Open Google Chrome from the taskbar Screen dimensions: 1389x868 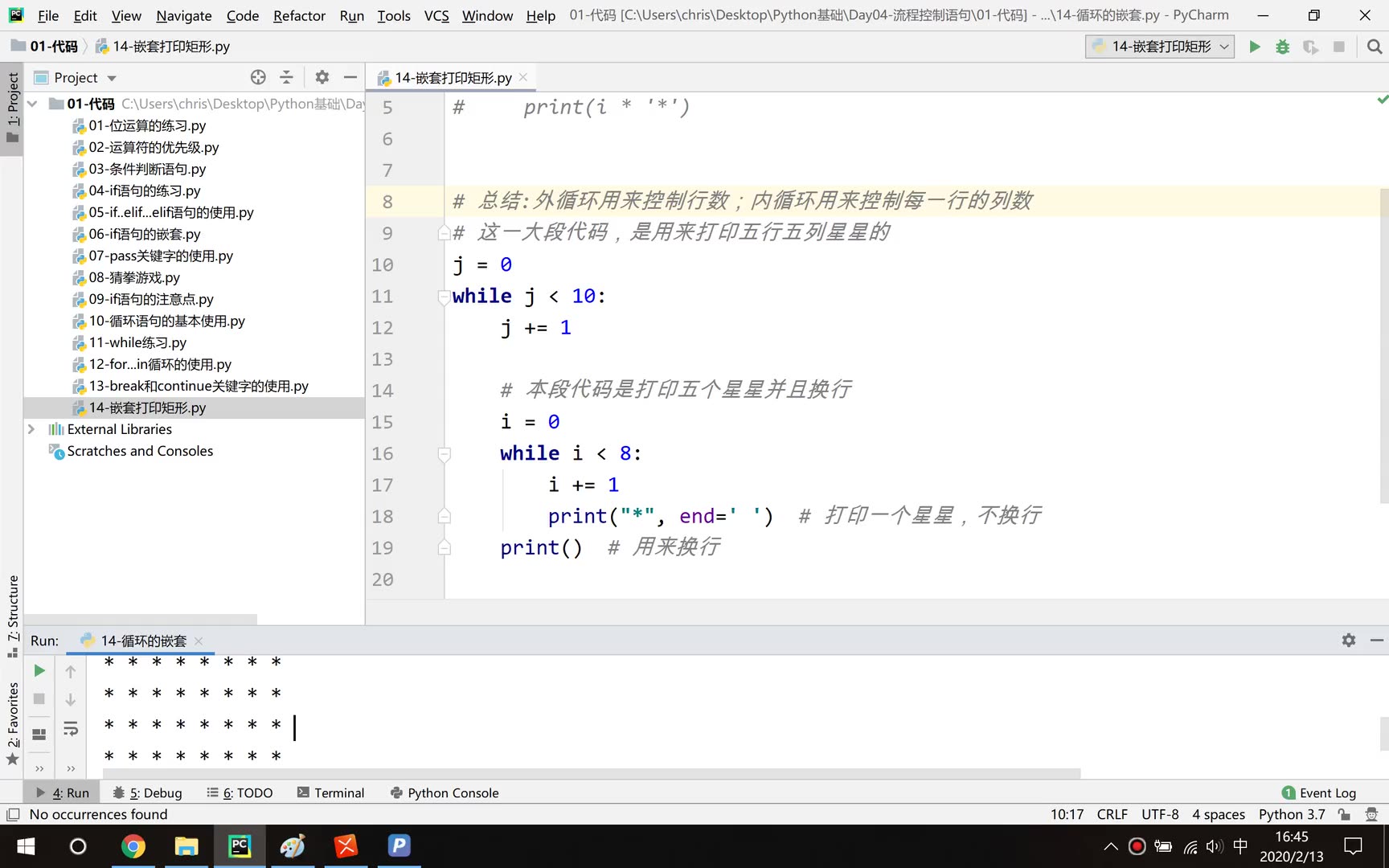tap(133, 846)
